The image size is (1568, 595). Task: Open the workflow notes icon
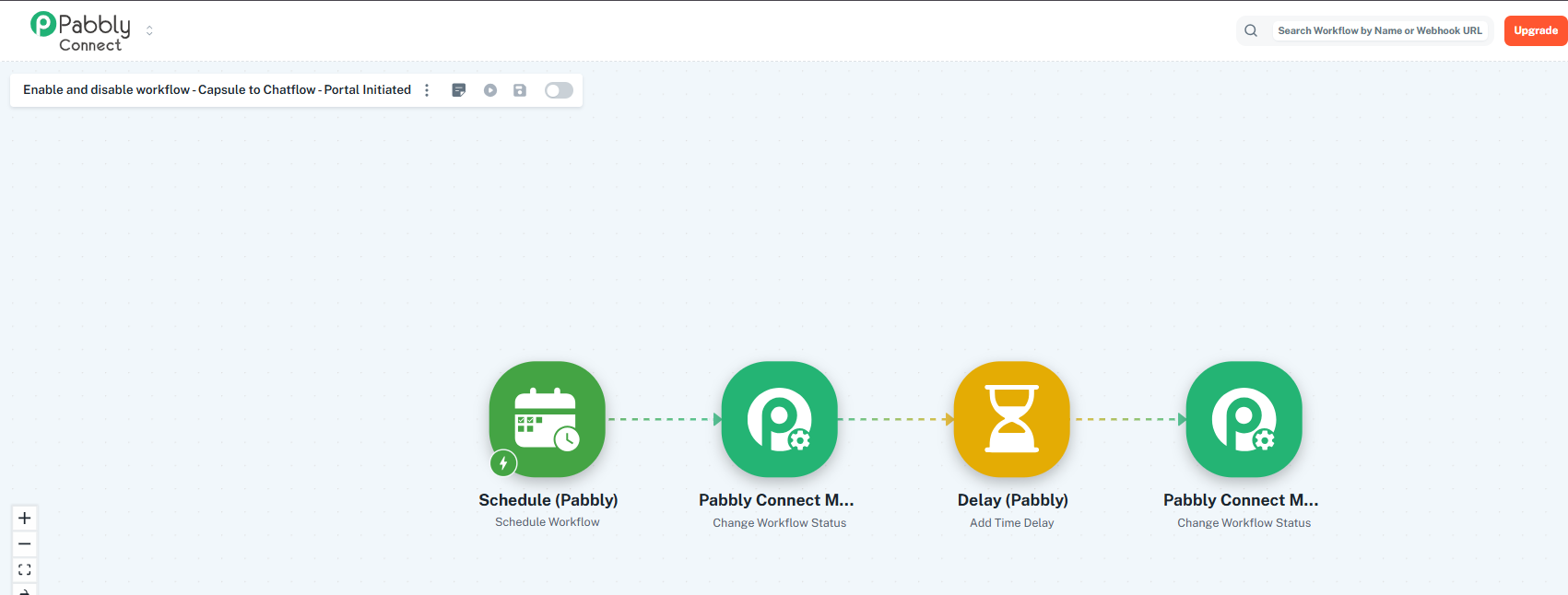pyautogui.click(x=459, y=90)
